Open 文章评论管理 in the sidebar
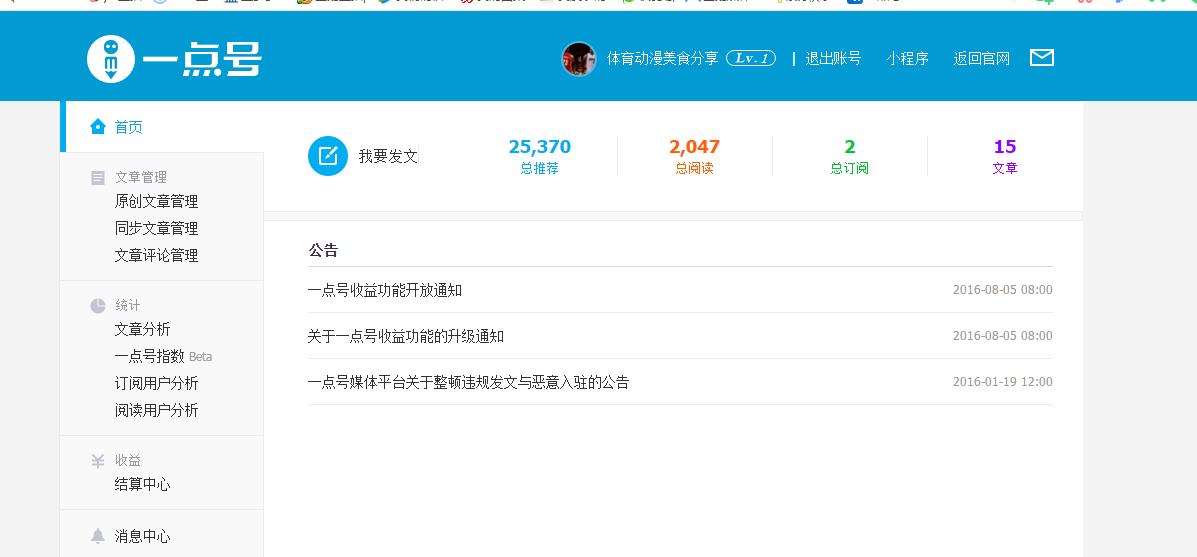 [x=156, y=256]
